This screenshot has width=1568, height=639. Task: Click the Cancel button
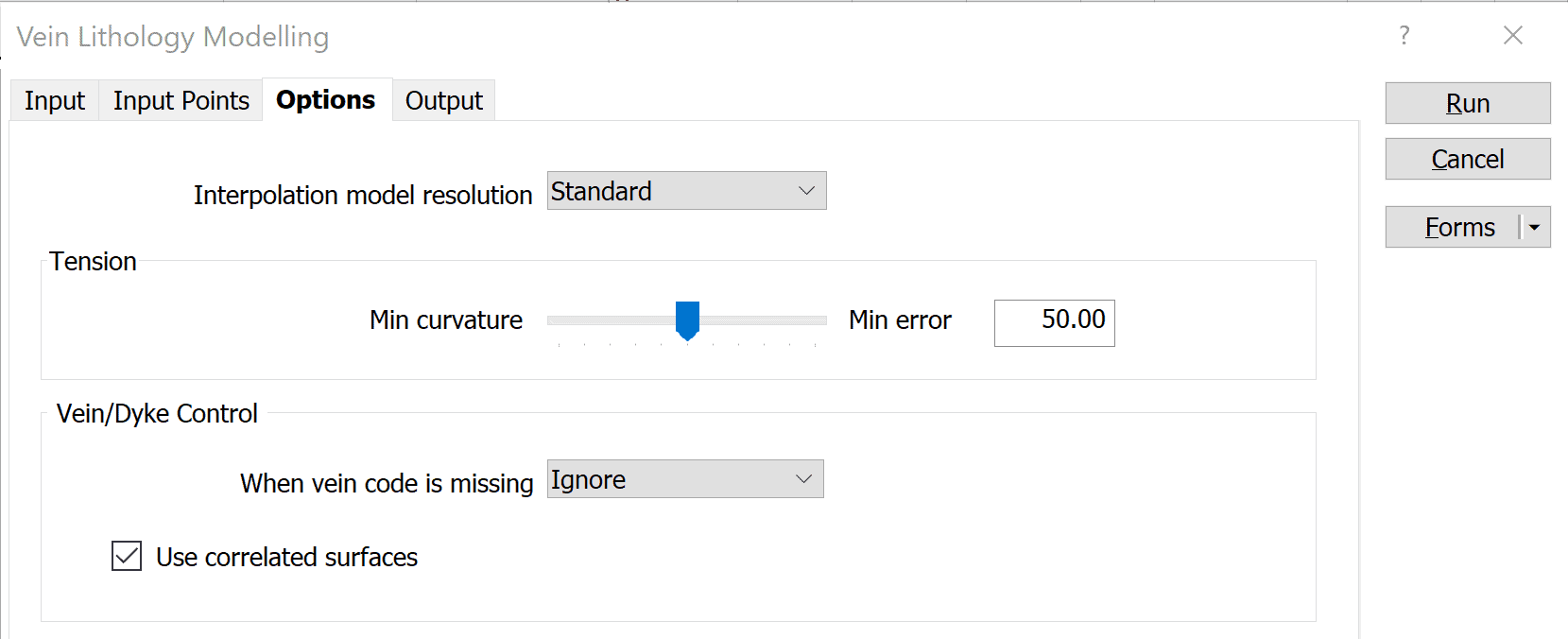coord(1467,159)
